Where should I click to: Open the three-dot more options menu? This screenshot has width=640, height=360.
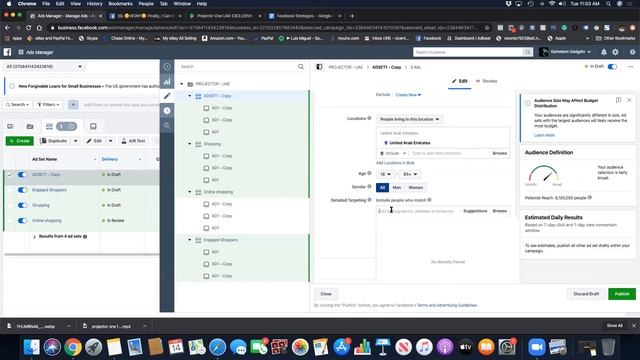[631, 67]
